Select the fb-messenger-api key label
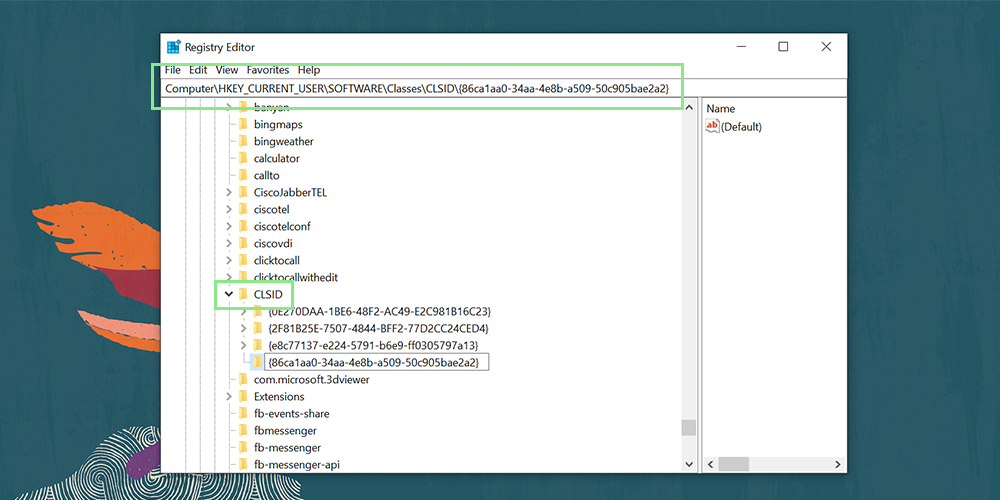Viewport: 1000px width, 500px height. click(297, 464)
